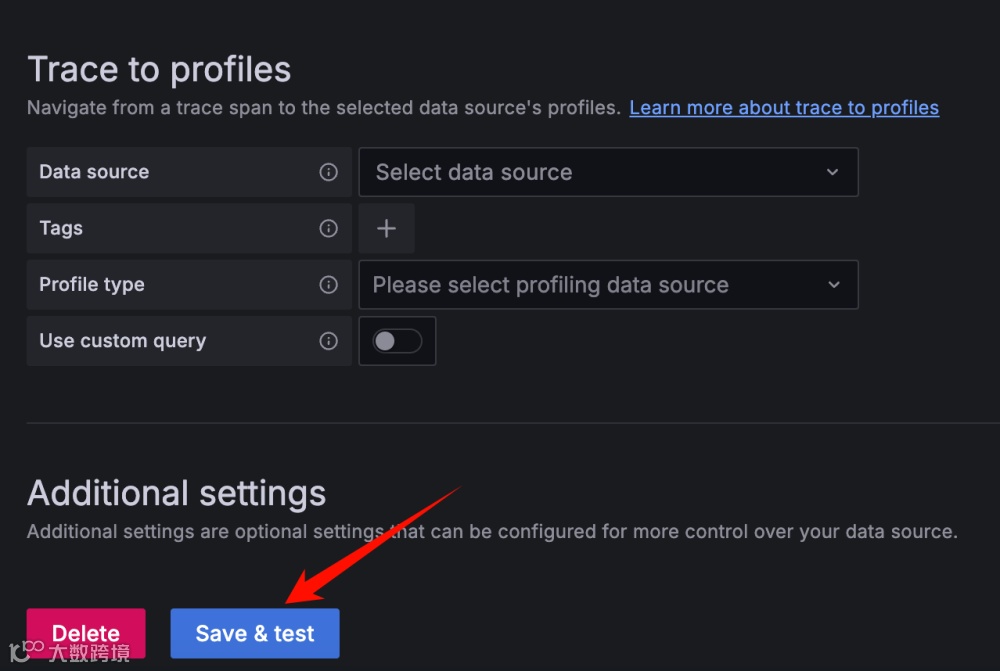This screenshot has height=671, width=1000.
Task: Click the Trace to profiles heading
Action: click(x=159, y=69)
